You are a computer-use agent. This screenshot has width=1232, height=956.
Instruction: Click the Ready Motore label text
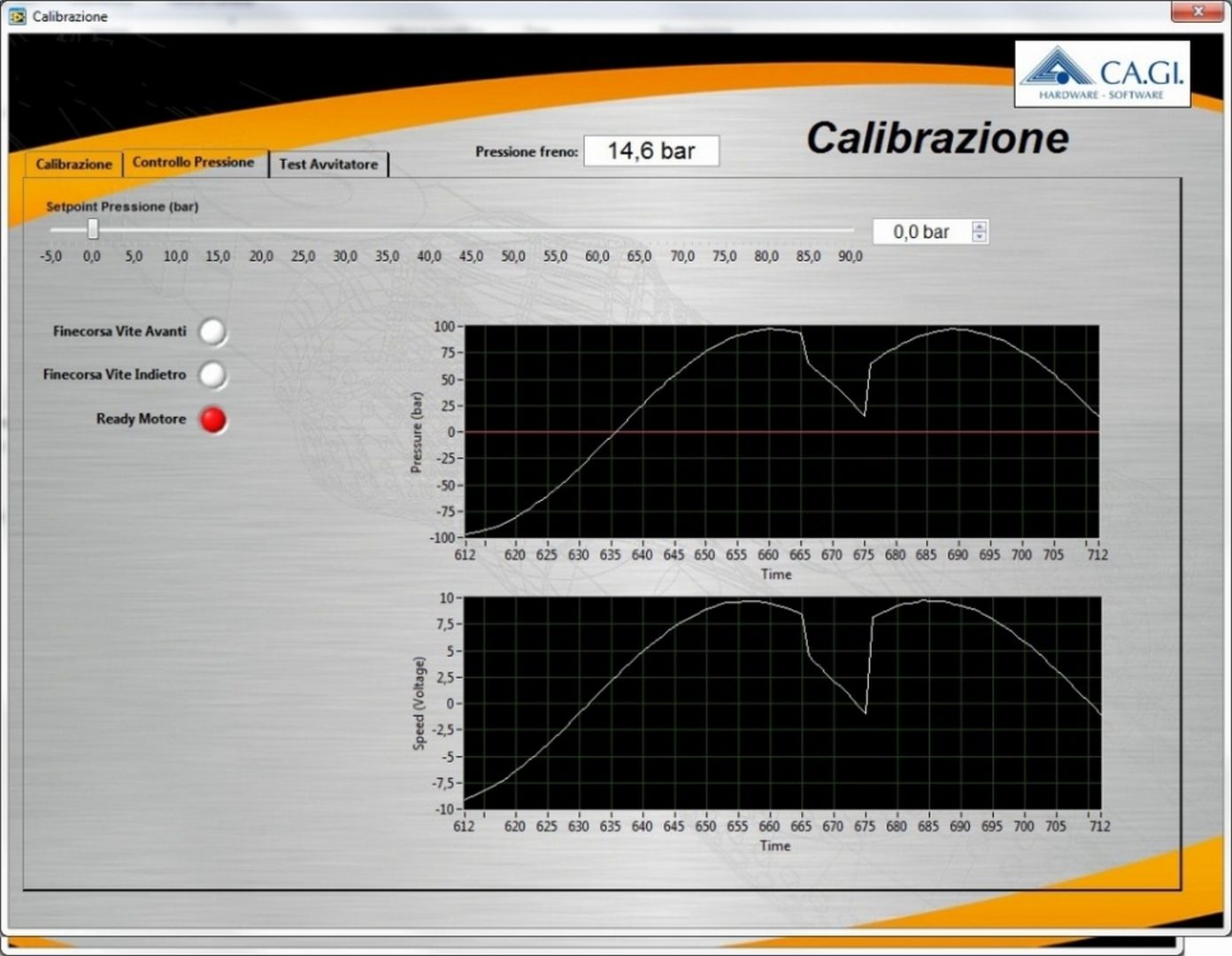142,419
